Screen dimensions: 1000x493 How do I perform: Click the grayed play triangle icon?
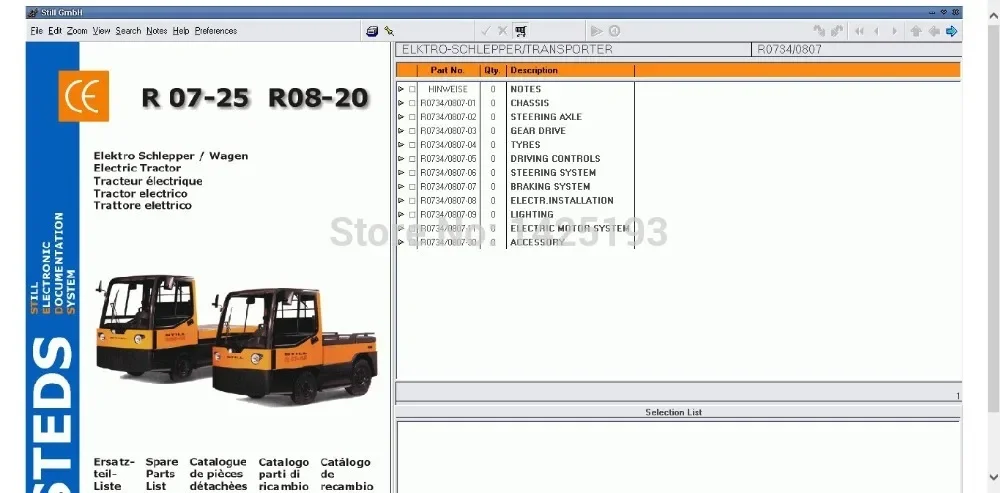click(x=596, y=31)
